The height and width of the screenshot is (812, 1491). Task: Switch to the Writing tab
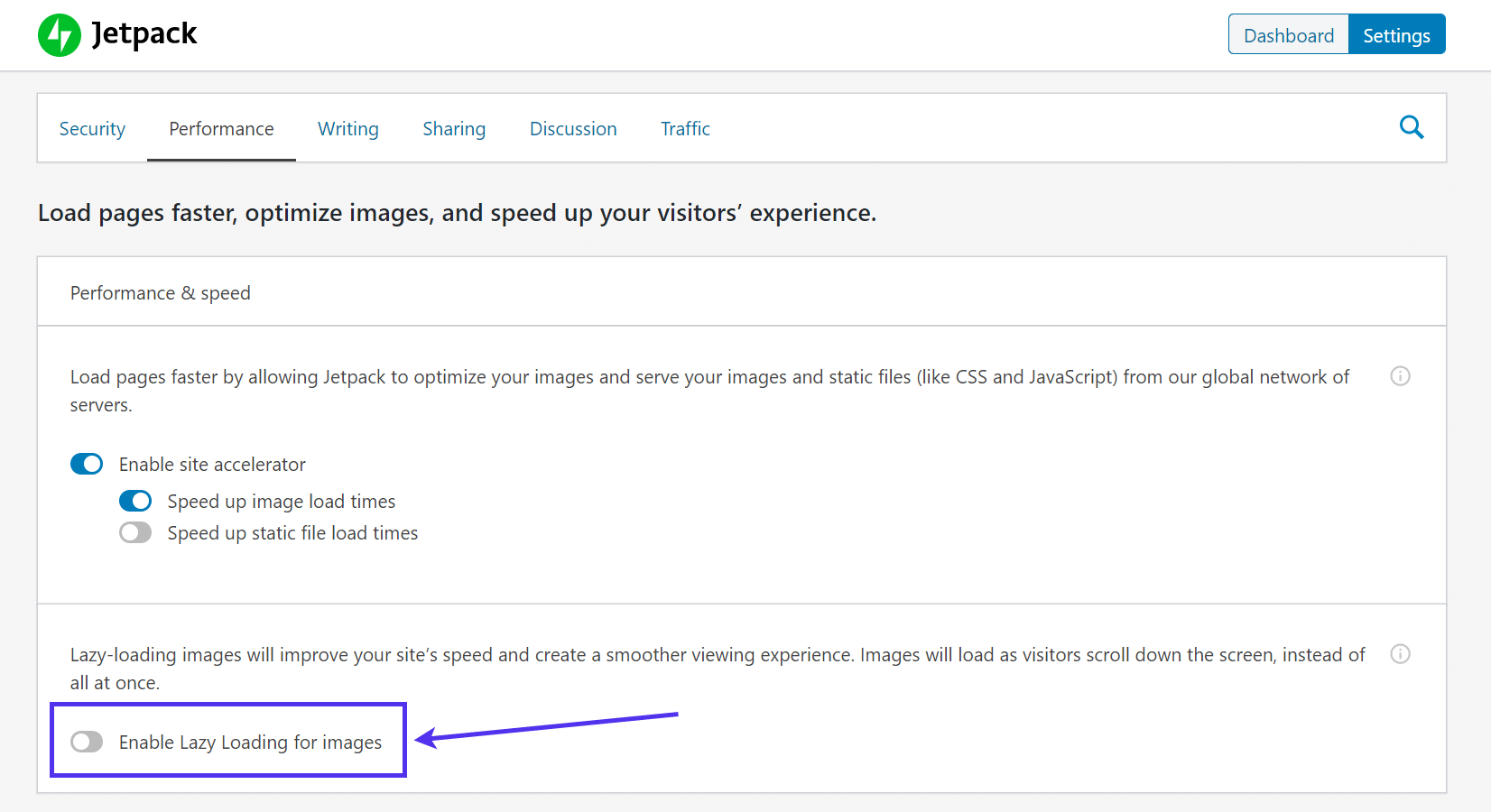[x=347, y=129]
